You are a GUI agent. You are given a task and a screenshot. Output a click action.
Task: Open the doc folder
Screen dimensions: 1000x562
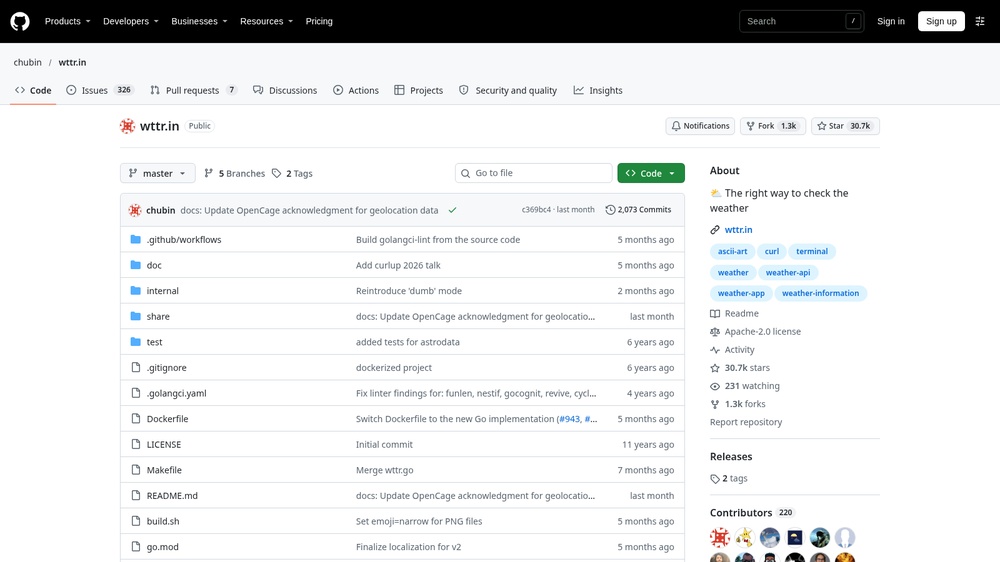point(154,265)
